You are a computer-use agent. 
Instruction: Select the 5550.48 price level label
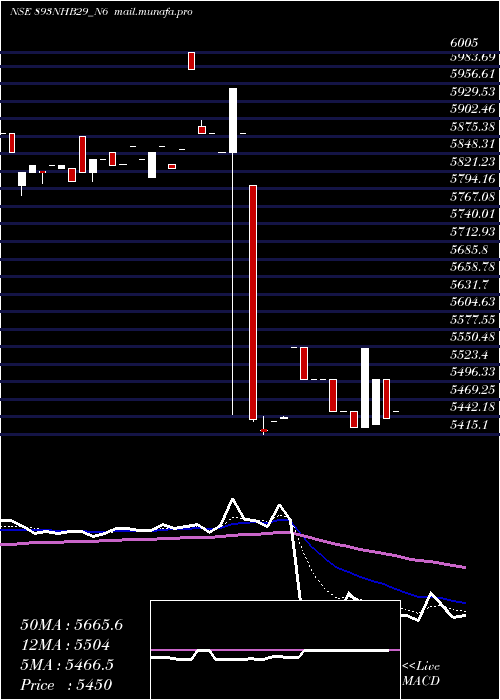(x=472, y=336)
